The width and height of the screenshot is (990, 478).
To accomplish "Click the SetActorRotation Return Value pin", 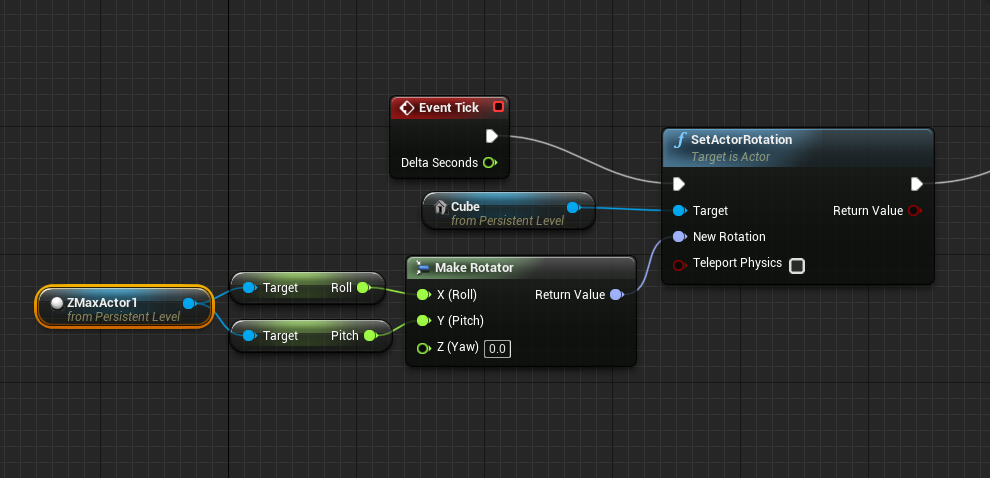I will (915, 211).
